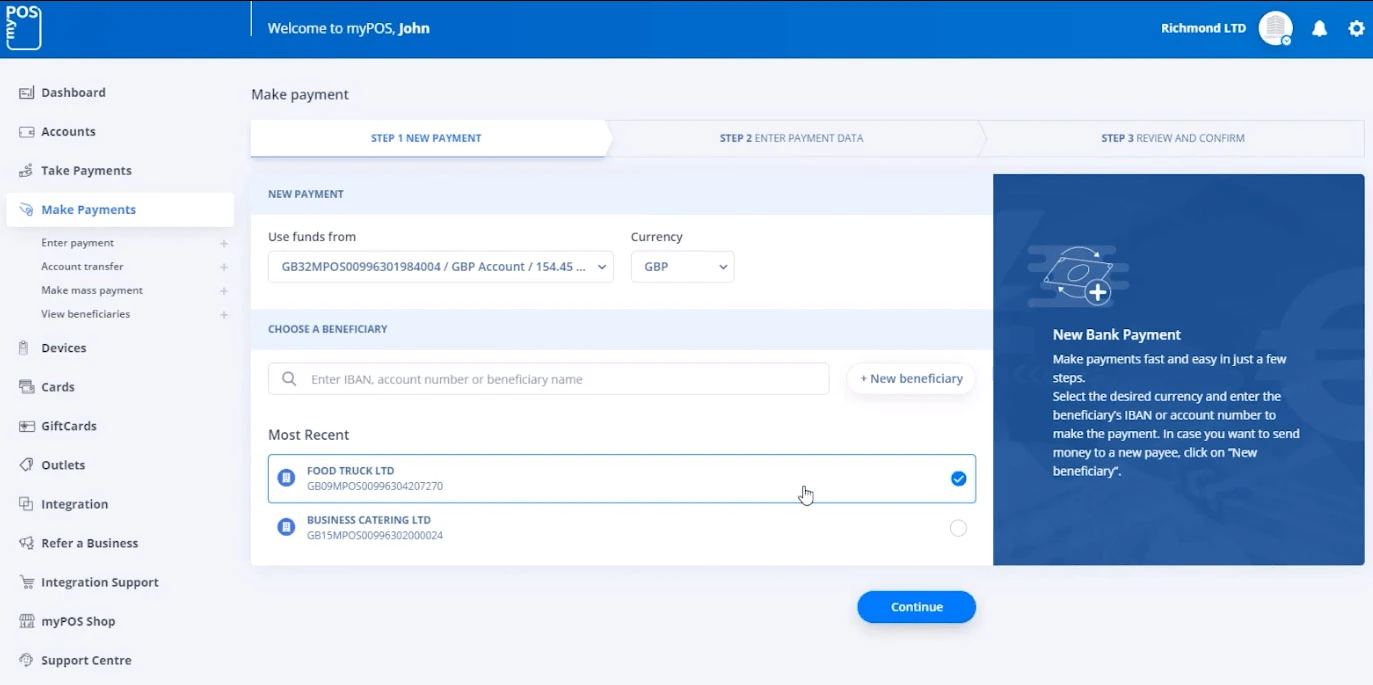Click the myPOS logo
The image size is (1373, 685).
tap(23, 26)
